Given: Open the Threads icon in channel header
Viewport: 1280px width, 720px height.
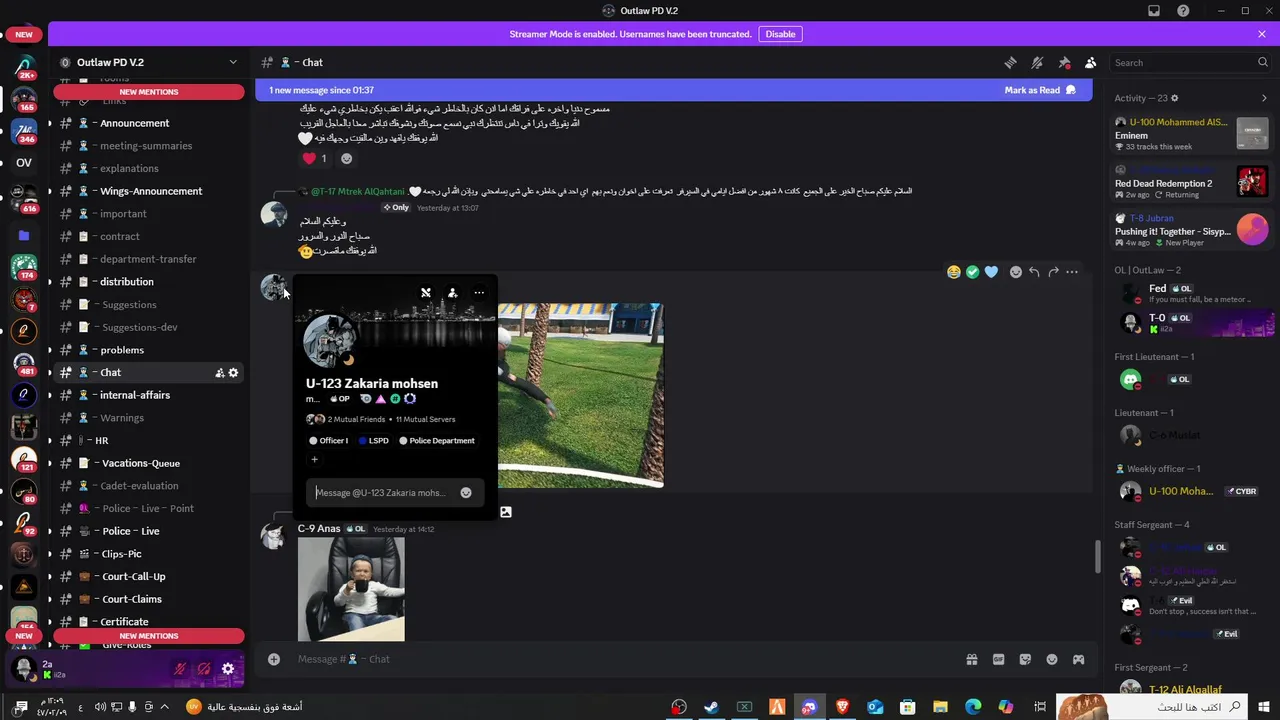Looking at the screenshot, I should 1010,62.
